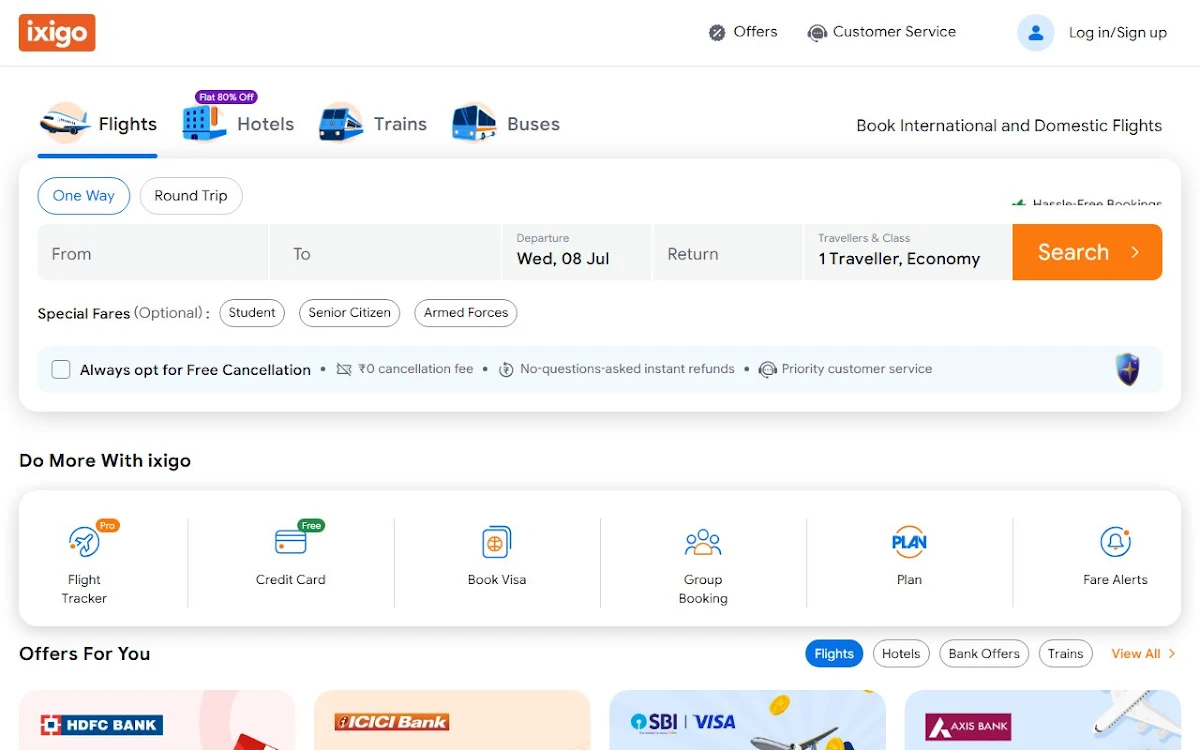Filter offers by Hotels
1200x750 pixels.
tap(901, 654)
